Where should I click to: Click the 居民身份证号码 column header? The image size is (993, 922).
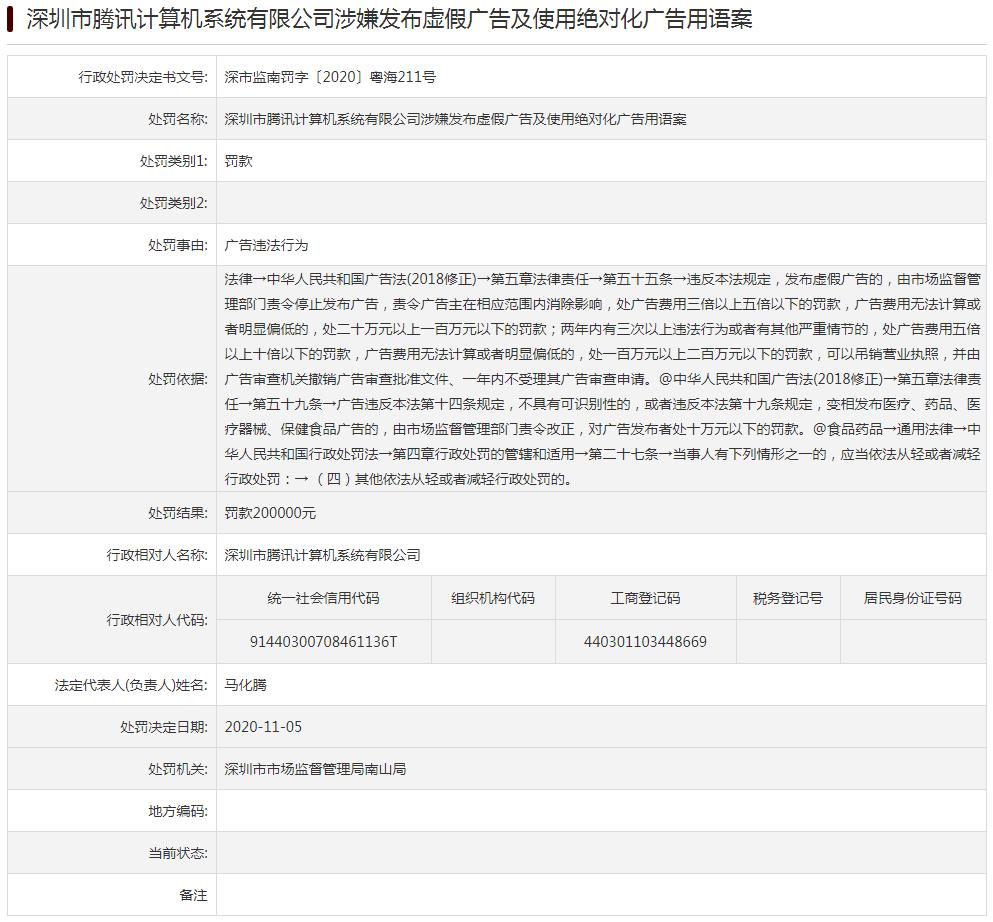click(912, 598)
